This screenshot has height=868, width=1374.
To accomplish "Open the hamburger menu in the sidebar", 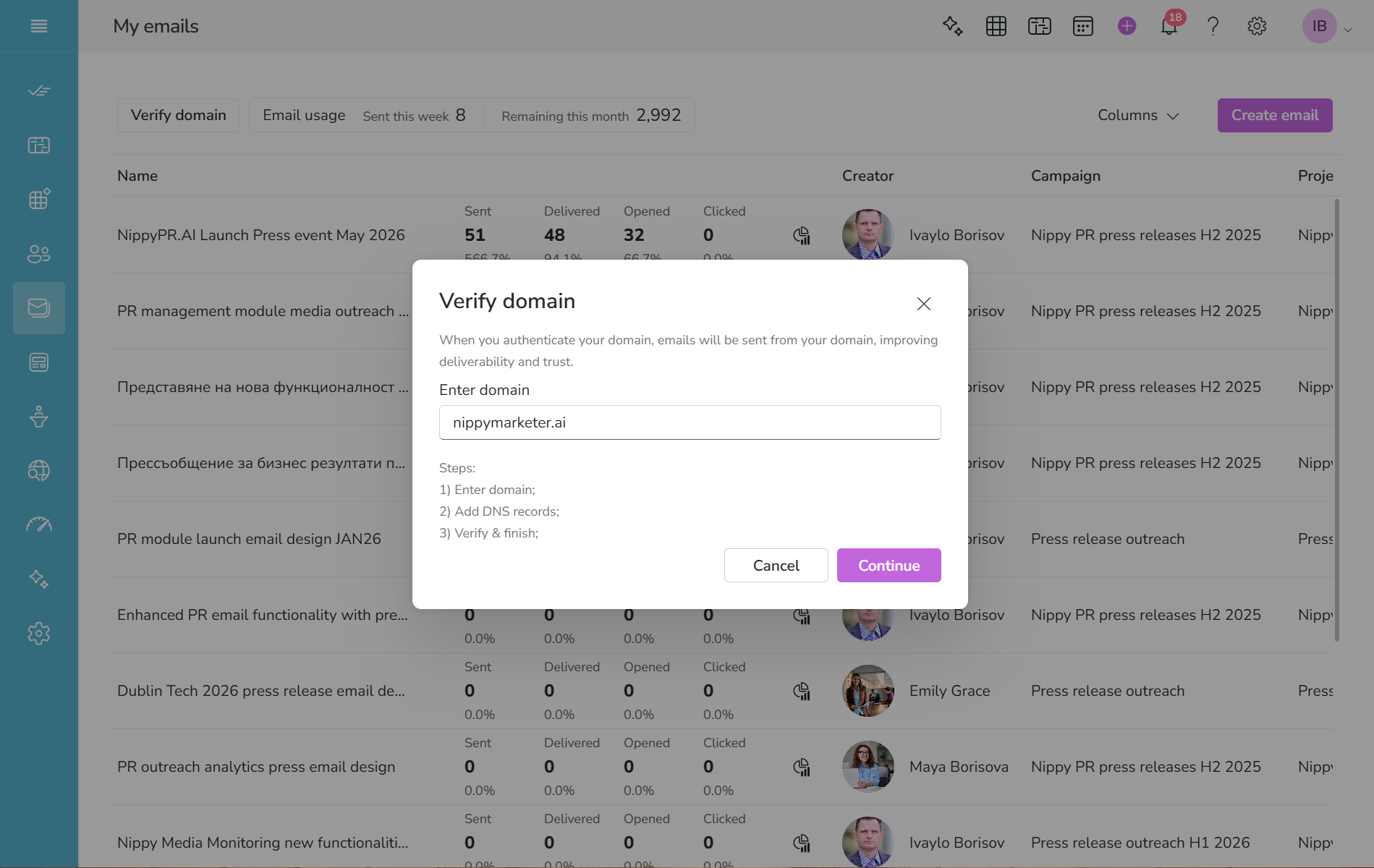I will click(x=39, y=26).
